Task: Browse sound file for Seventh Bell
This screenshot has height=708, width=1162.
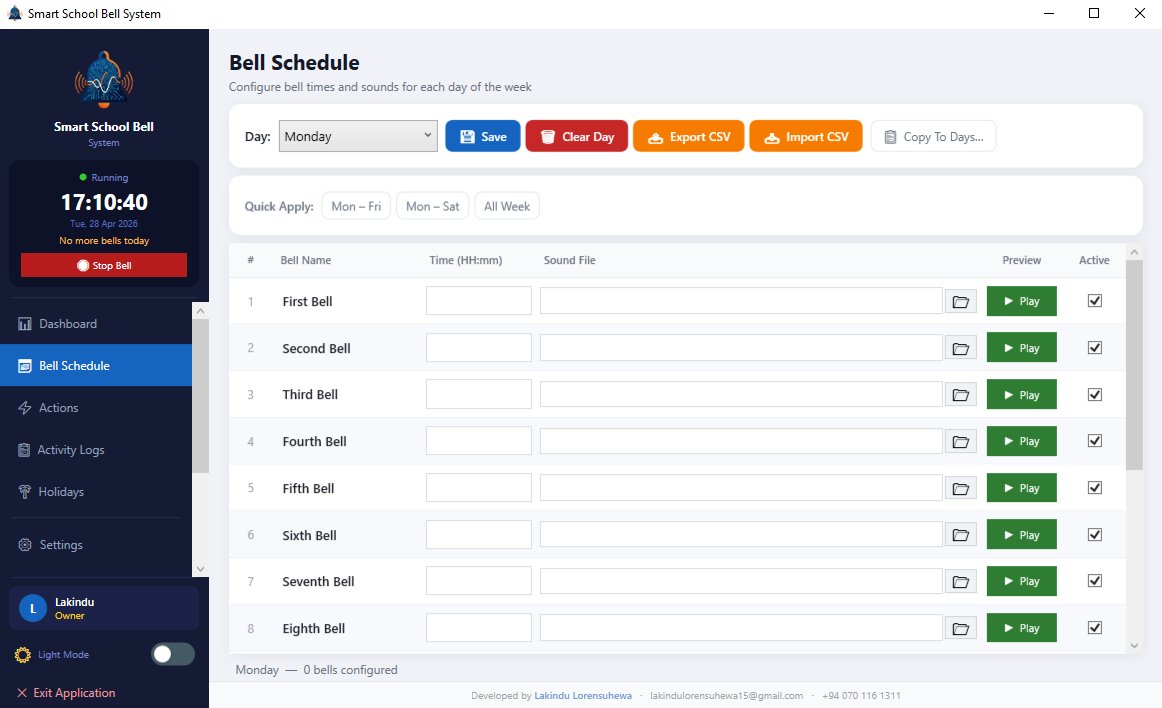Action: pos(960,582)
